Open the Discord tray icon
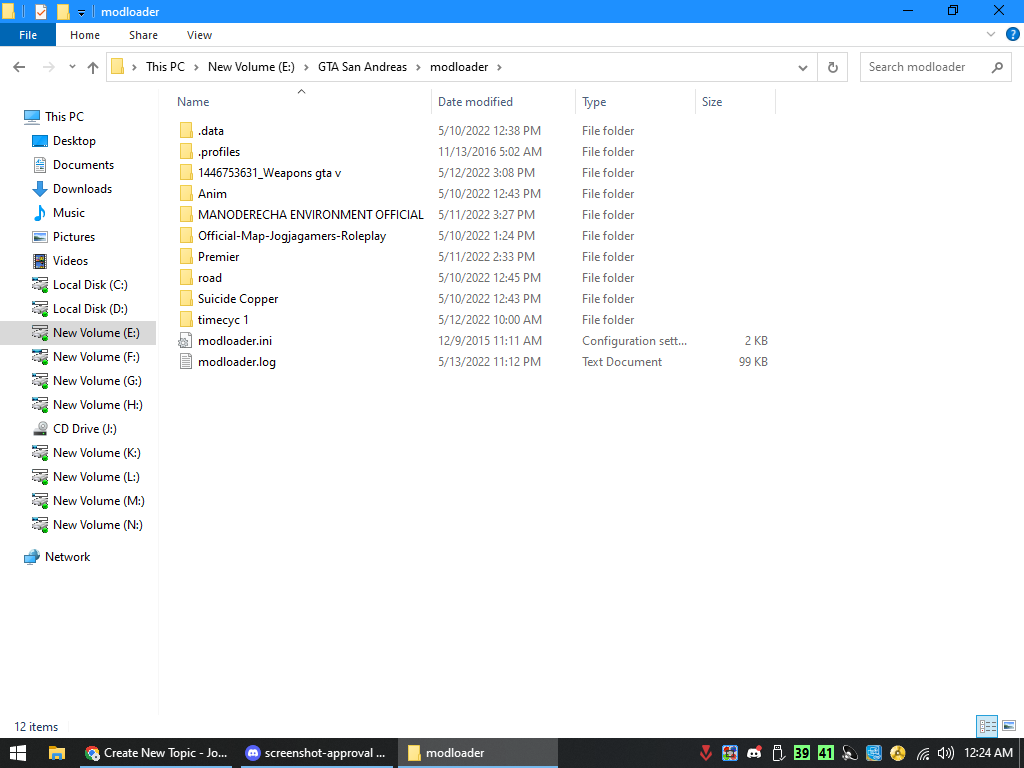Viewport: 1024px width, 768px height. point(754,753)
